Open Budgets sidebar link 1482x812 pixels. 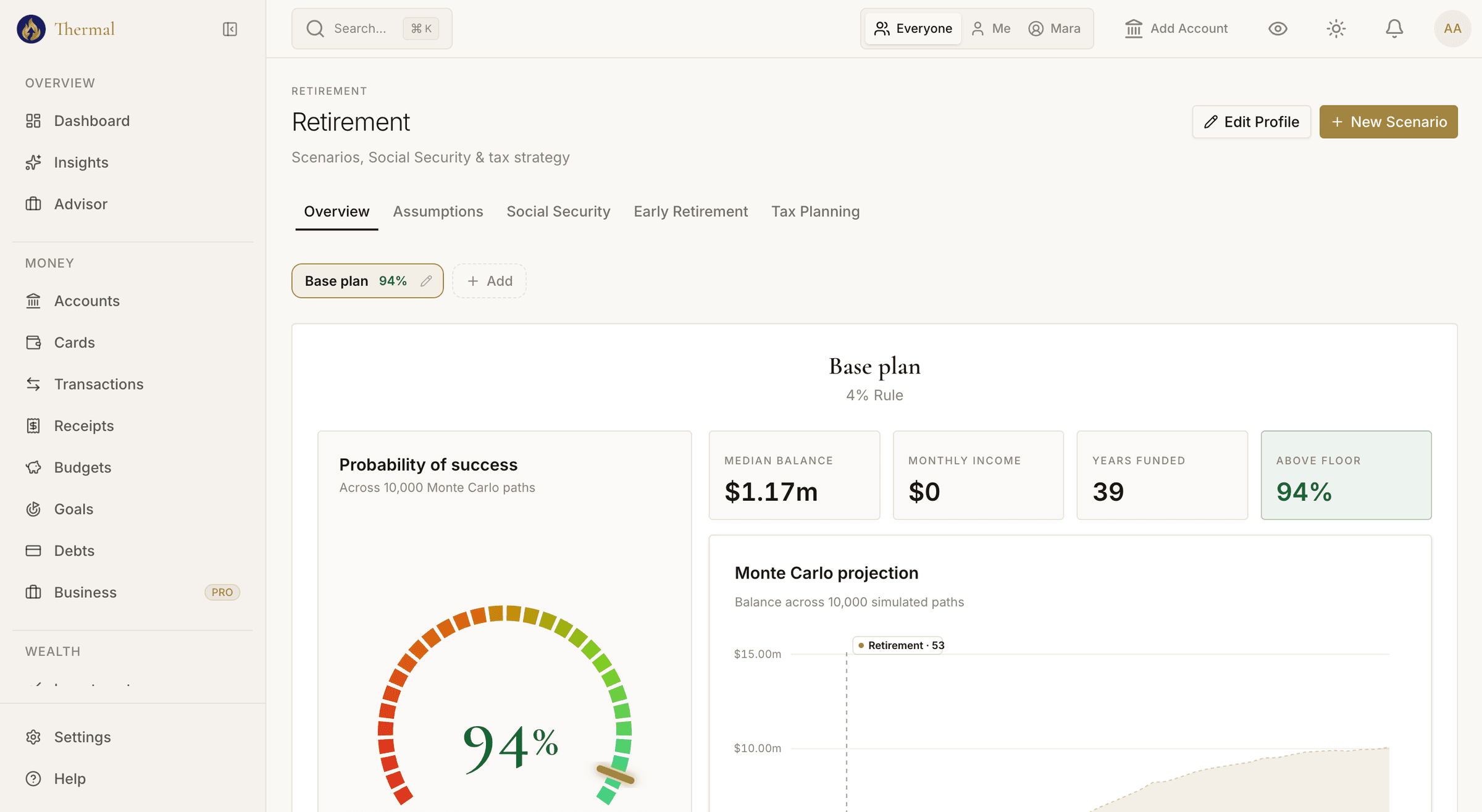click(x=83, y=467)
